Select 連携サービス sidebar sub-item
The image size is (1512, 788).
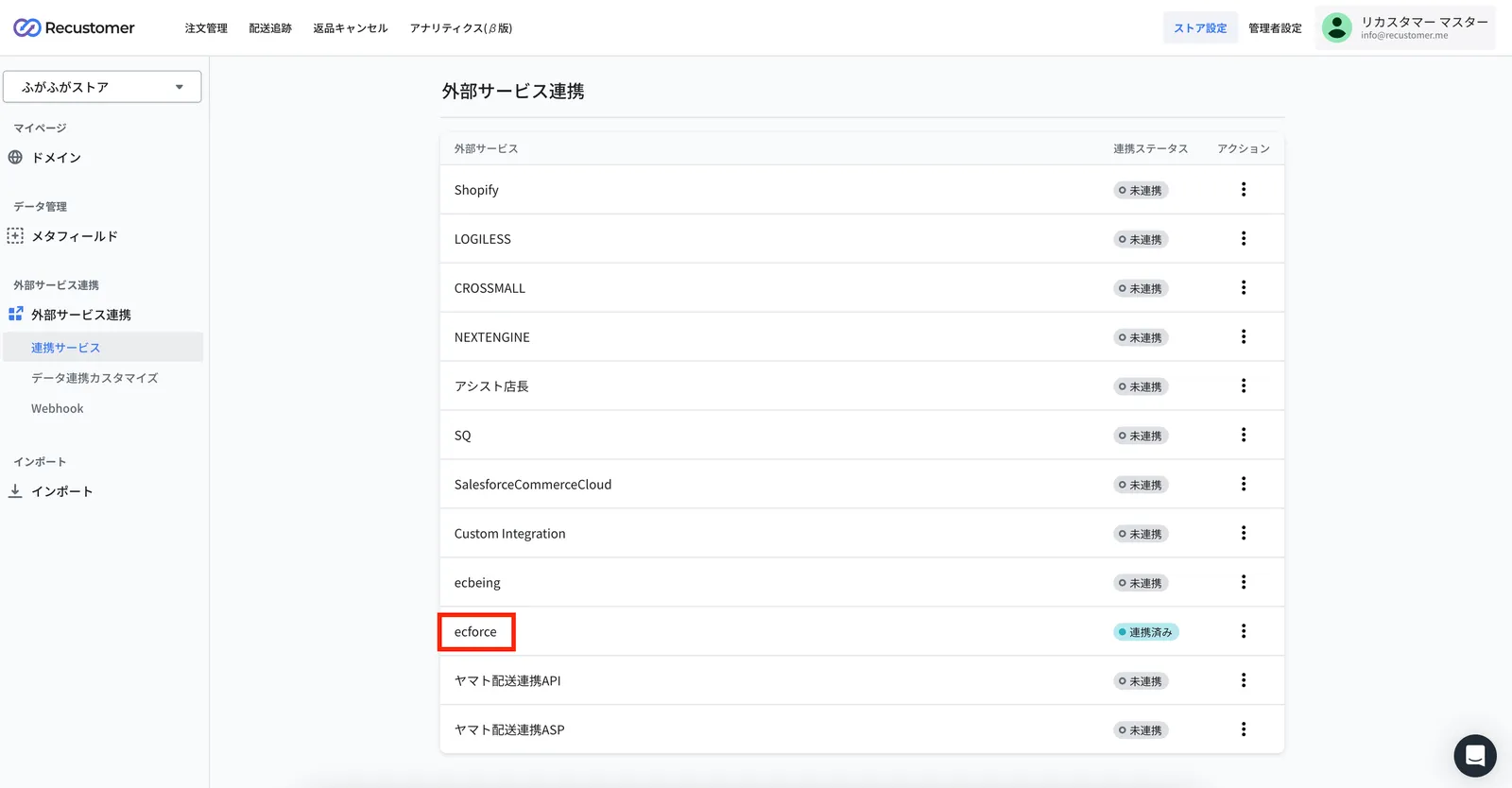(103, 347)
